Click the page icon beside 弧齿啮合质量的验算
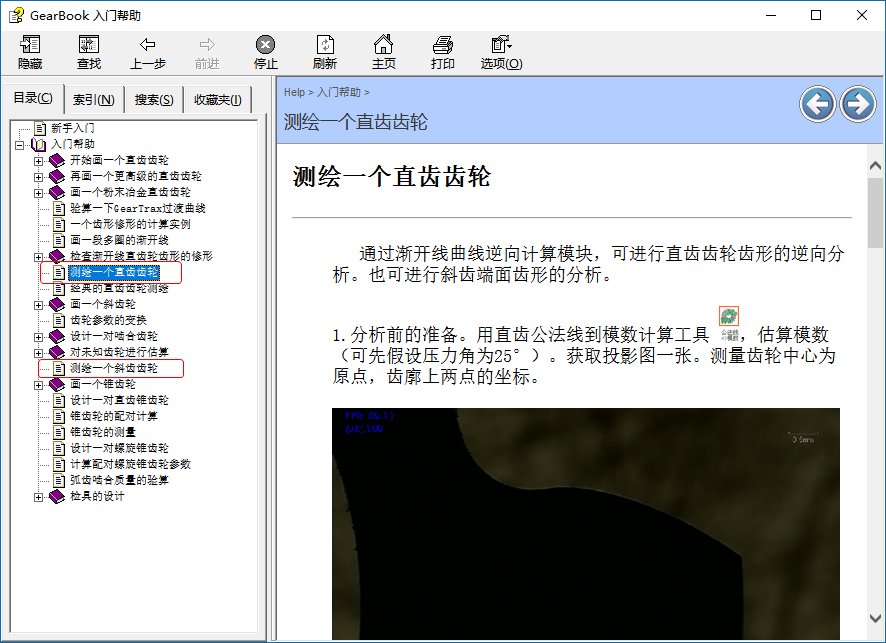The width and height of the screenshot is (886, 643). click(x=59, y=480)
